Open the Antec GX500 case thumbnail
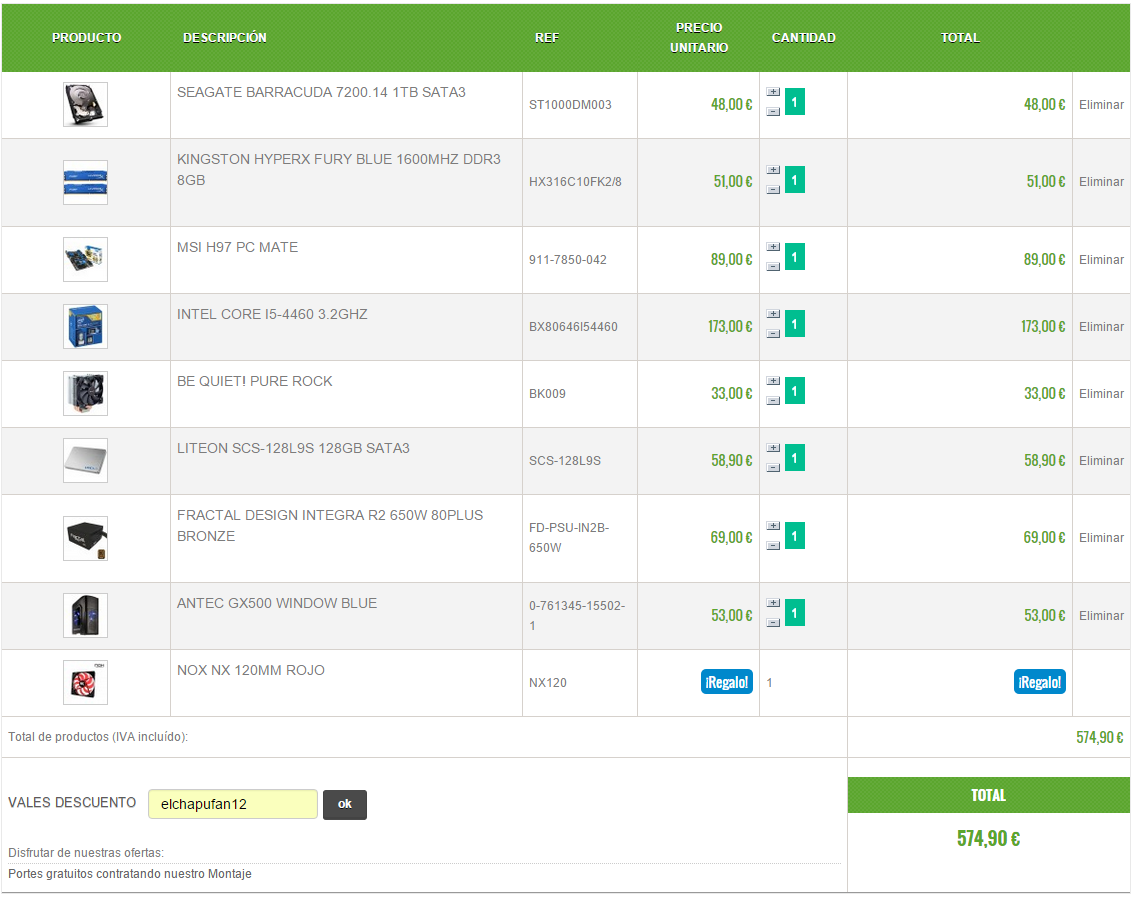Screen dimensions: 1136x897 pos(85,615)
